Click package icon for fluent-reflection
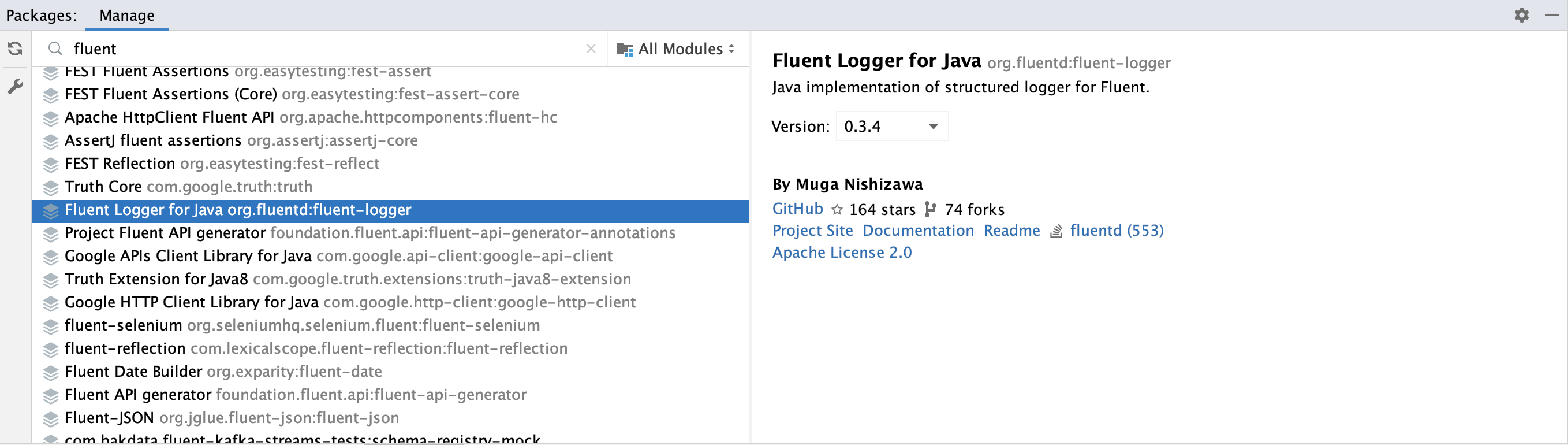The height and width of the screenshot is (445, 1568). [x=51, y=349]
